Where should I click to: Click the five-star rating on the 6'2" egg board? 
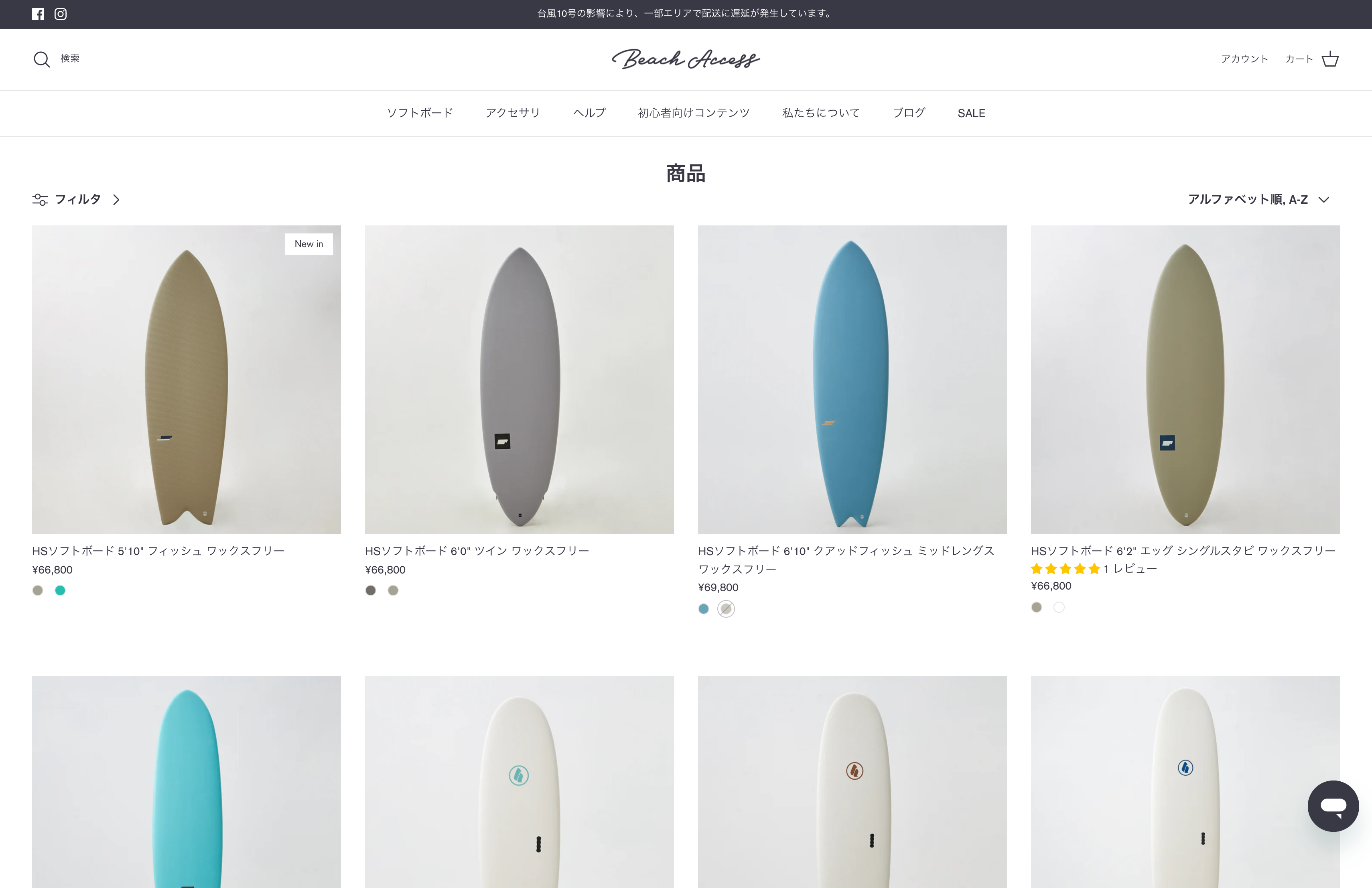pos(1066,569)
